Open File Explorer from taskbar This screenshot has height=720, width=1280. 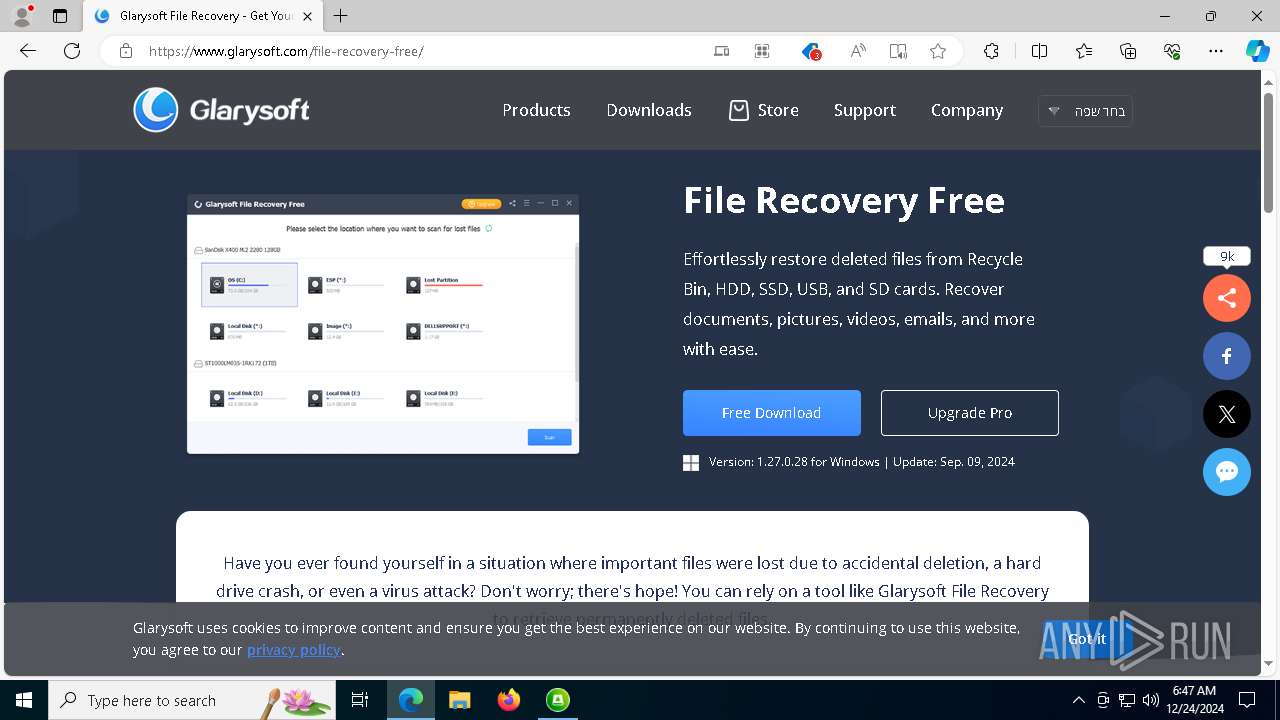(460, 700)
